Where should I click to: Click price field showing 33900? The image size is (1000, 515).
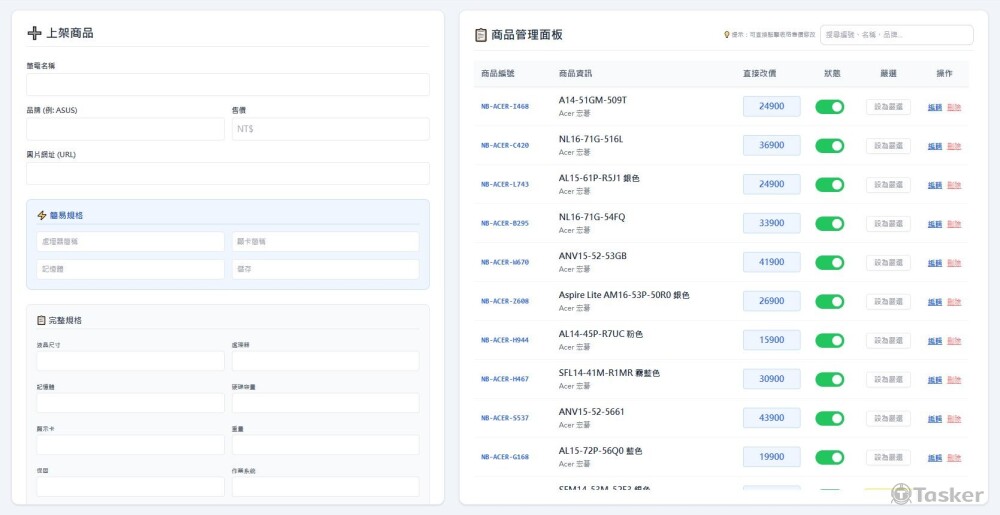tap(771, 224)
